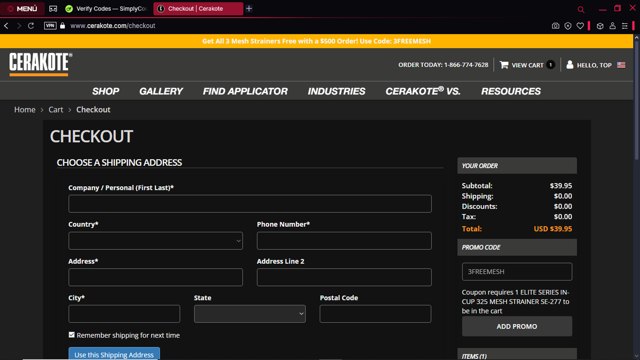The image size is (640, 360).
Task: Open the Shop menu
Action: [106, 91]
